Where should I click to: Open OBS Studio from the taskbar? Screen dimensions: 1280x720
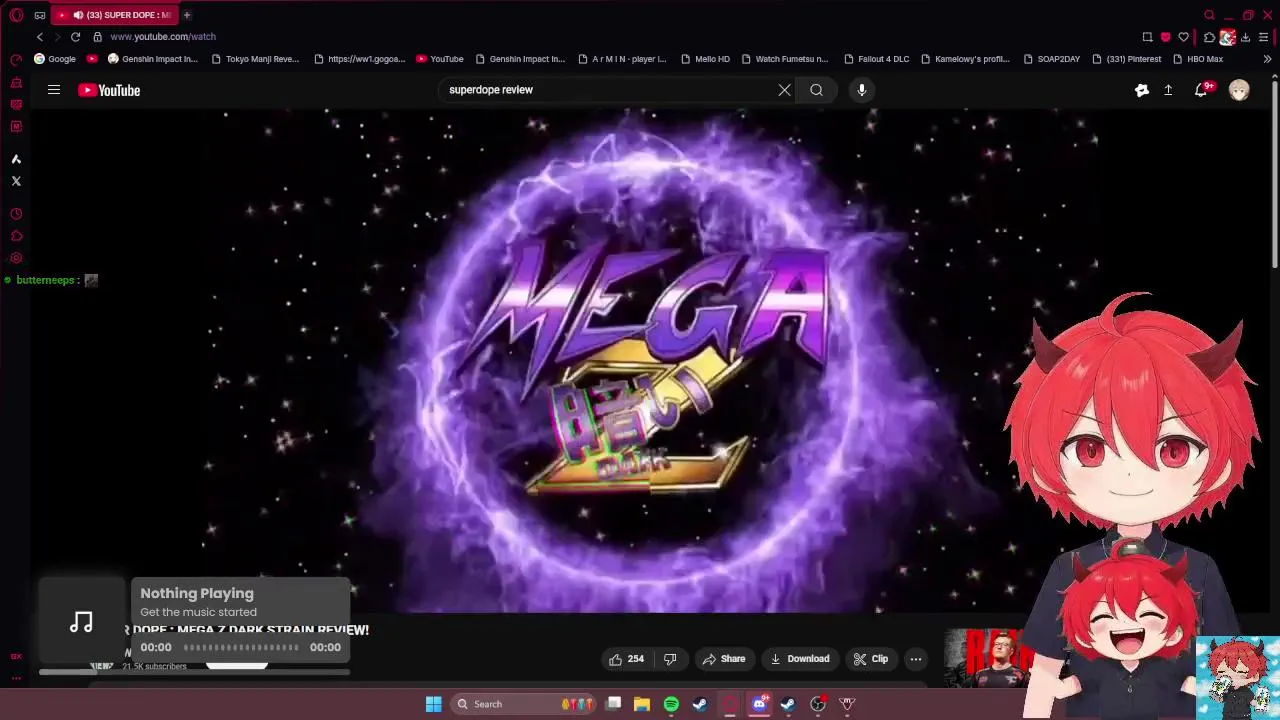818,704
